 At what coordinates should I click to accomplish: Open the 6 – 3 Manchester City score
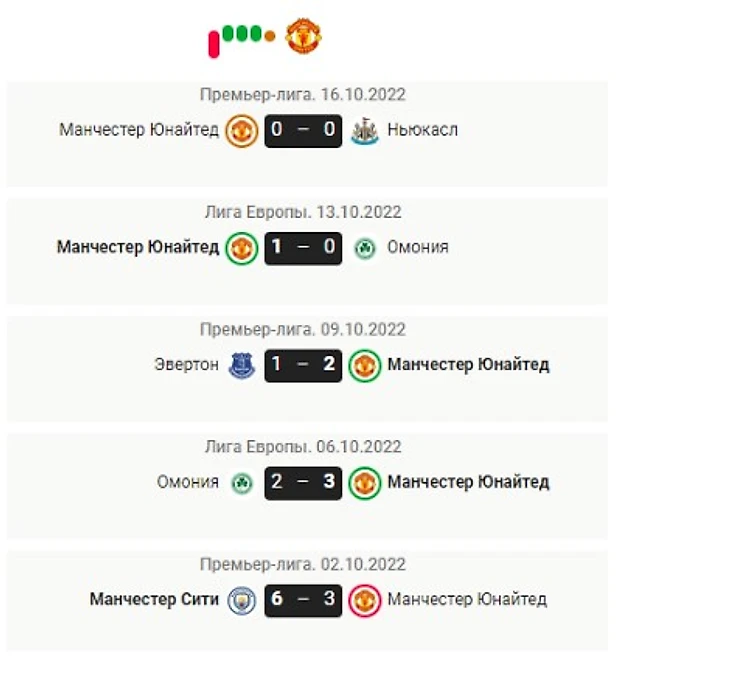(x=303, y=600)
